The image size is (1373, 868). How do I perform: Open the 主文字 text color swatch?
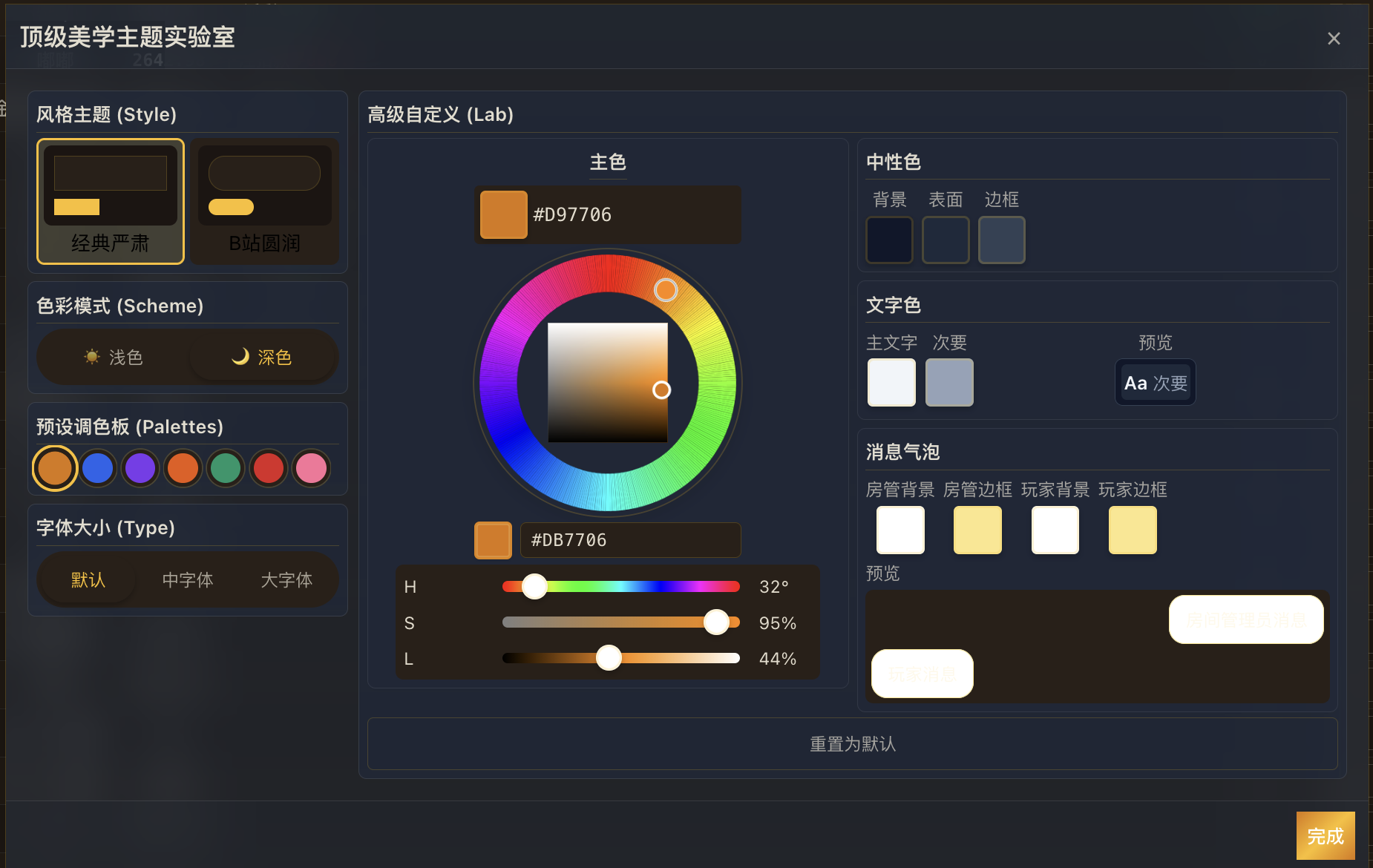point(891,382)
